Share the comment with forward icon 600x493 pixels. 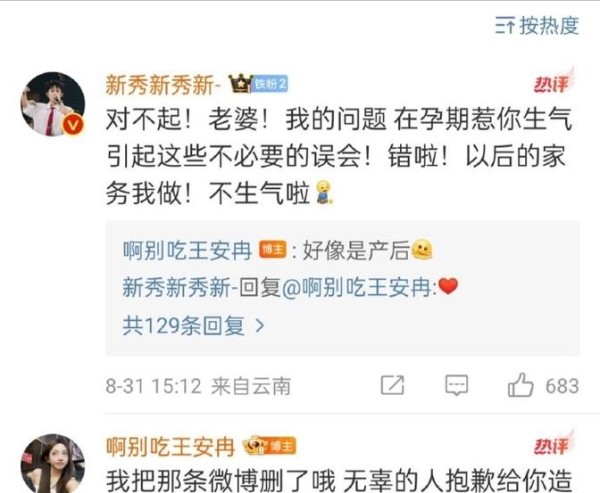392,385
